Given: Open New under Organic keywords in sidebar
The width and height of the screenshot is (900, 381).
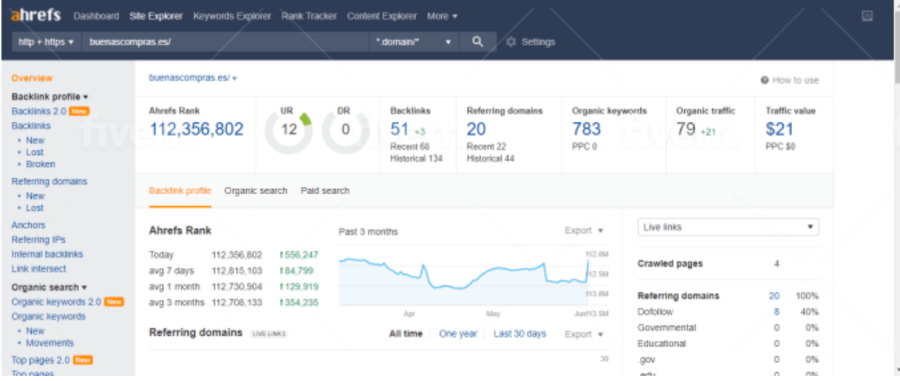Looking at the screenshot, I should 35,331.
